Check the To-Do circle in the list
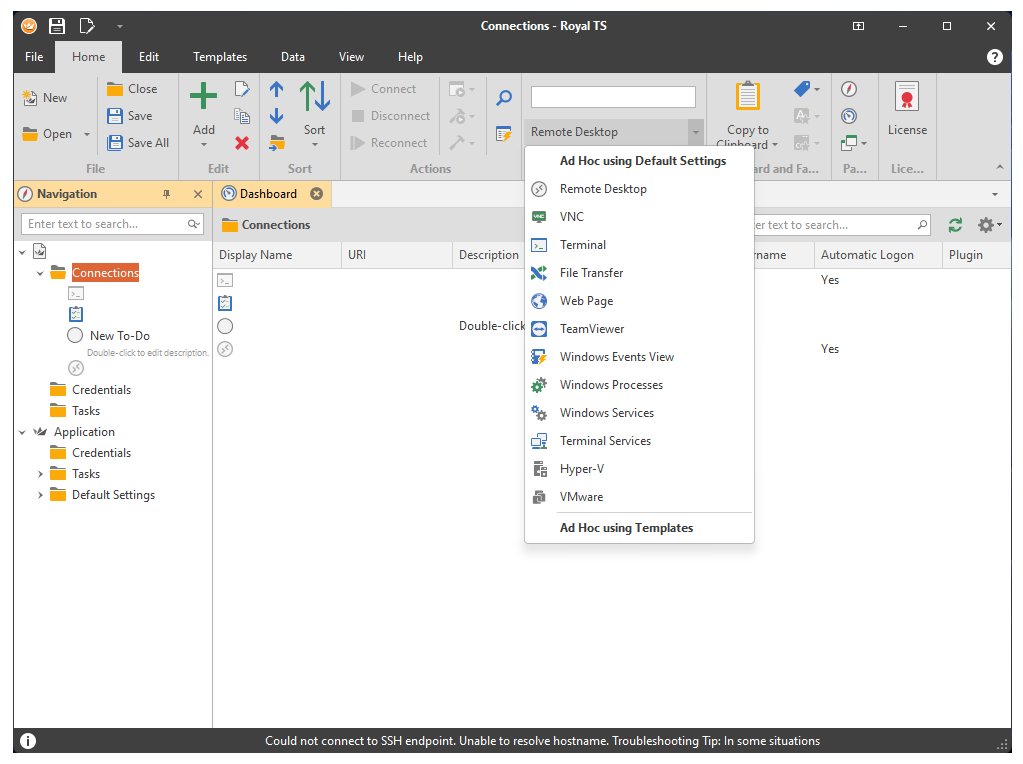 click(x=225, y=326)
